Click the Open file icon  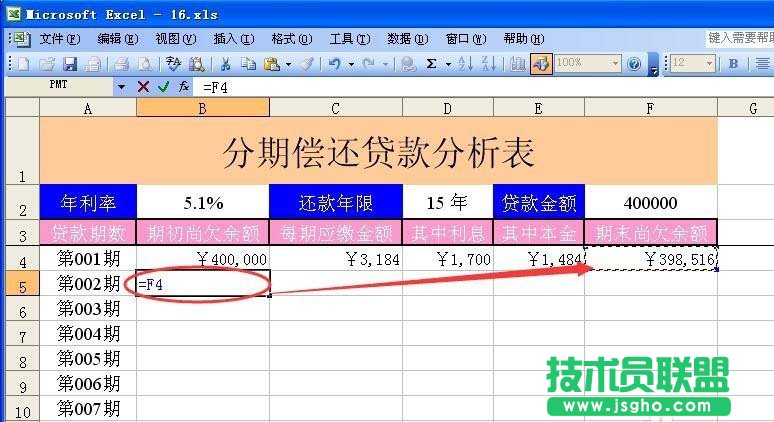point(47,64)
